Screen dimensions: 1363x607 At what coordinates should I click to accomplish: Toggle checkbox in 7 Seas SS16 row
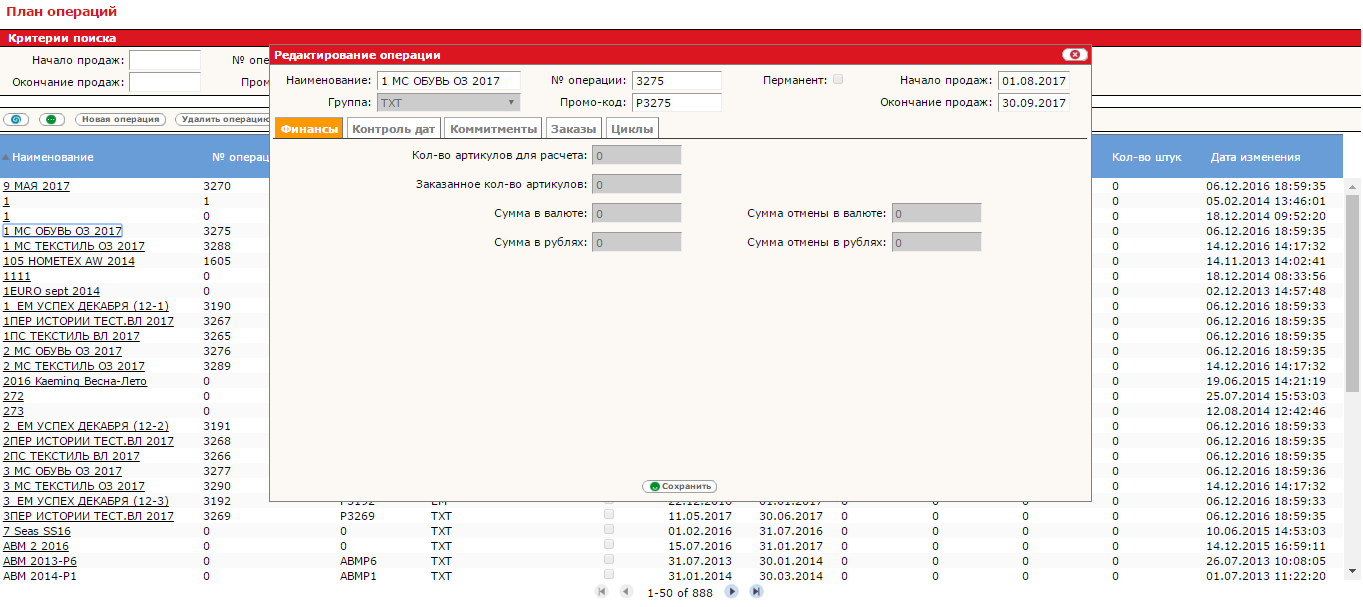(x=609, y=530)
